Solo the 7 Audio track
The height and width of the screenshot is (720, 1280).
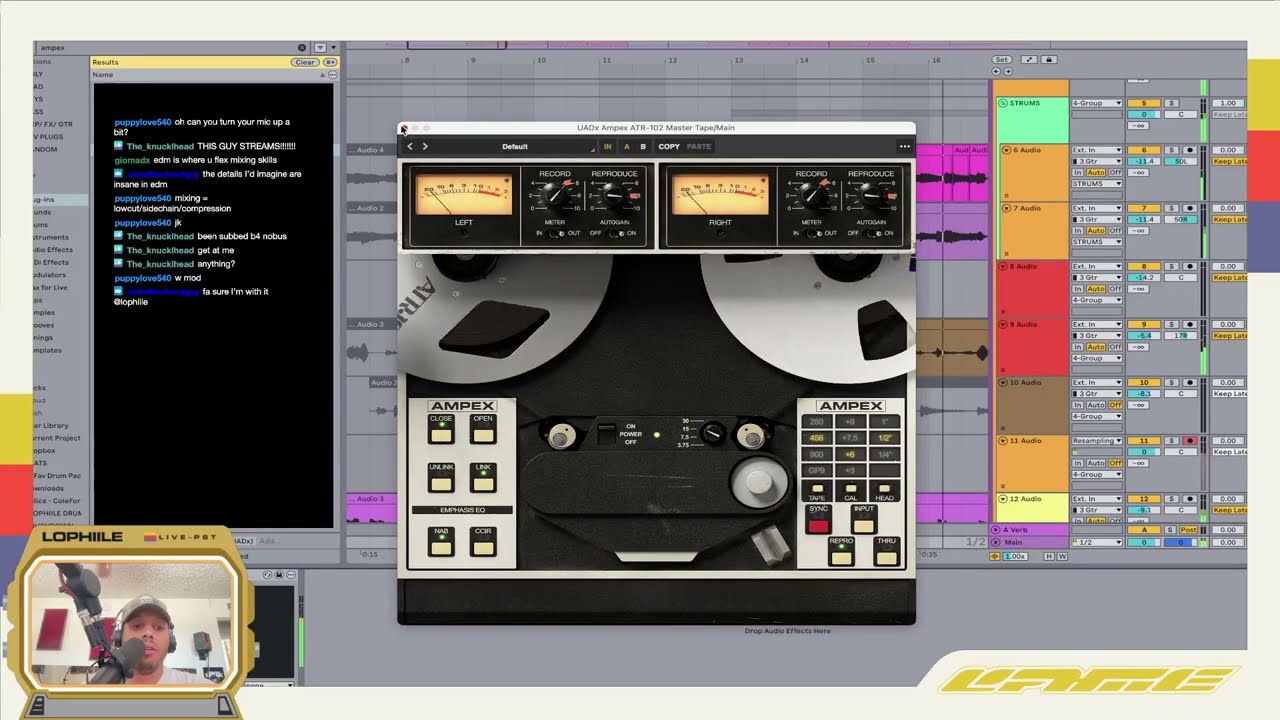coord(1172,208)
